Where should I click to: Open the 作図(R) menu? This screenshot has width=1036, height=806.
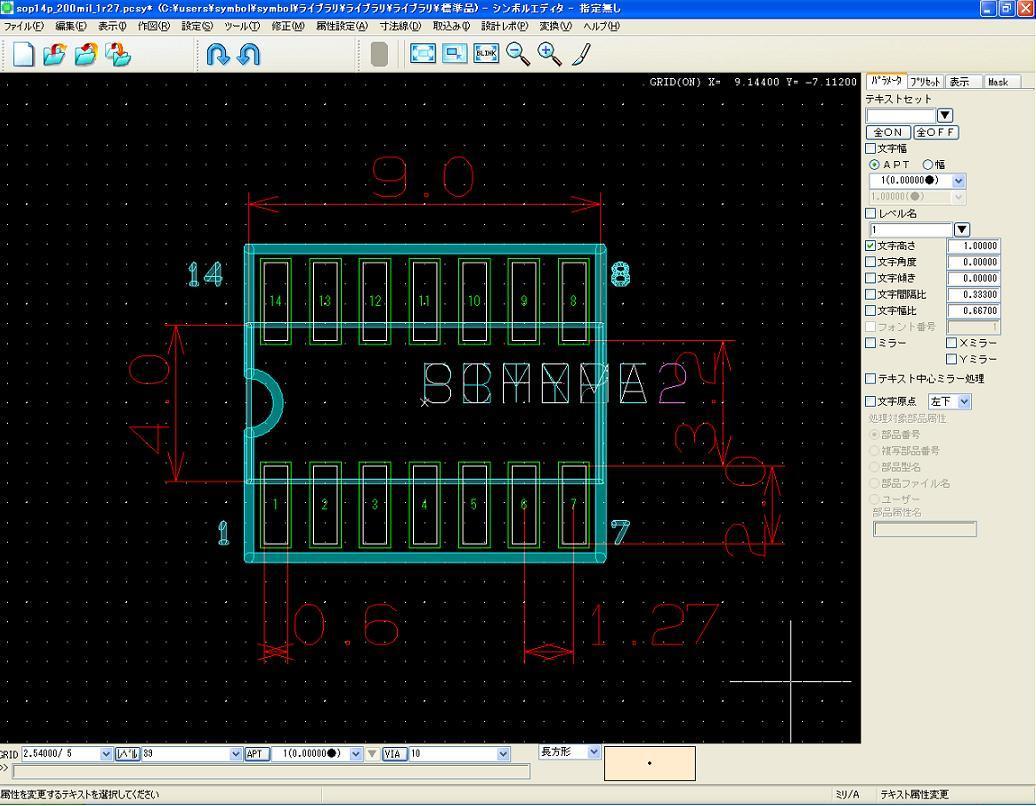point(153,26)
